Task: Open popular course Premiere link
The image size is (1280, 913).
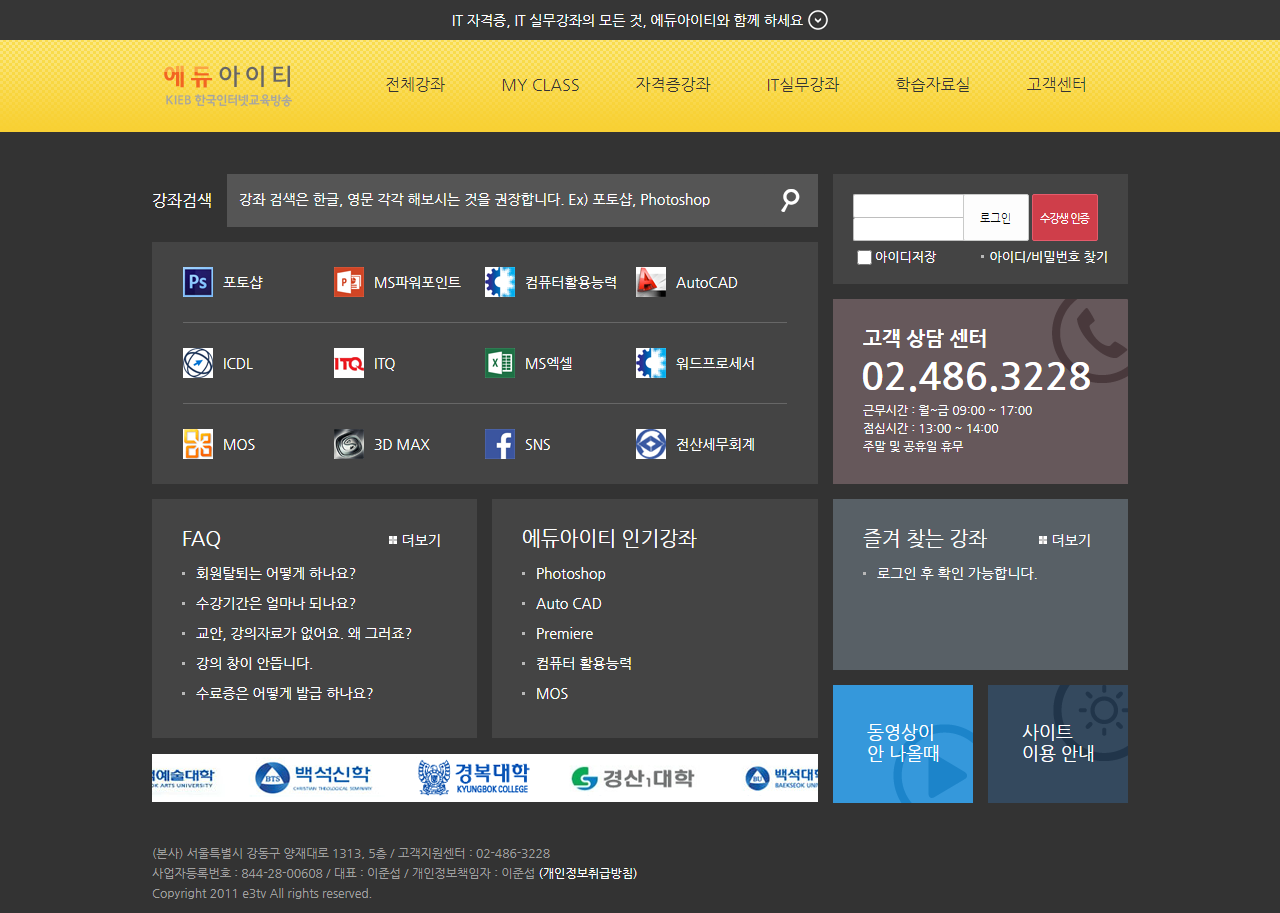Action: tap(565, 633)
